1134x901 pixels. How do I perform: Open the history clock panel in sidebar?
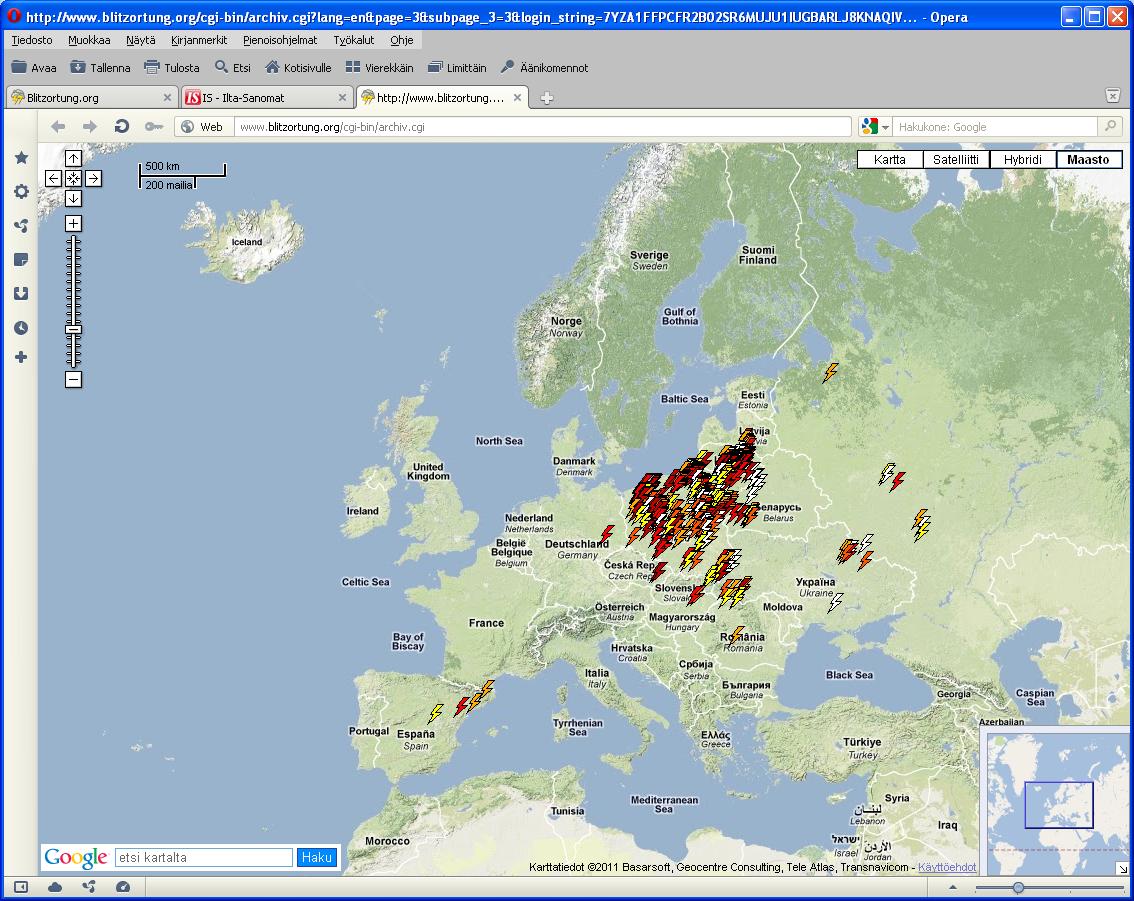point(21,328)
